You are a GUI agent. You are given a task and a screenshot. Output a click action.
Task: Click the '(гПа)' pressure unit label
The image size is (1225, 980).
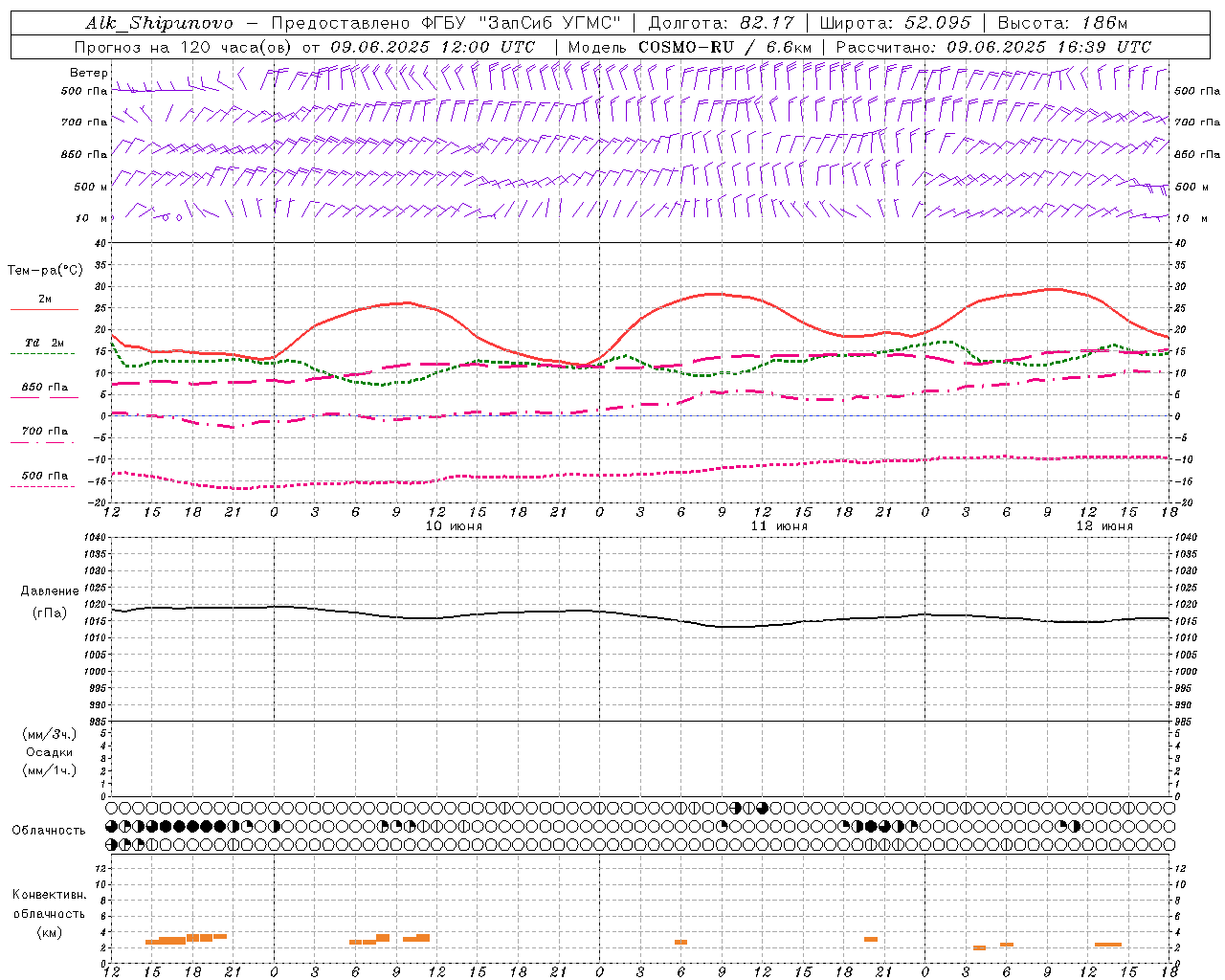(50, 612)
